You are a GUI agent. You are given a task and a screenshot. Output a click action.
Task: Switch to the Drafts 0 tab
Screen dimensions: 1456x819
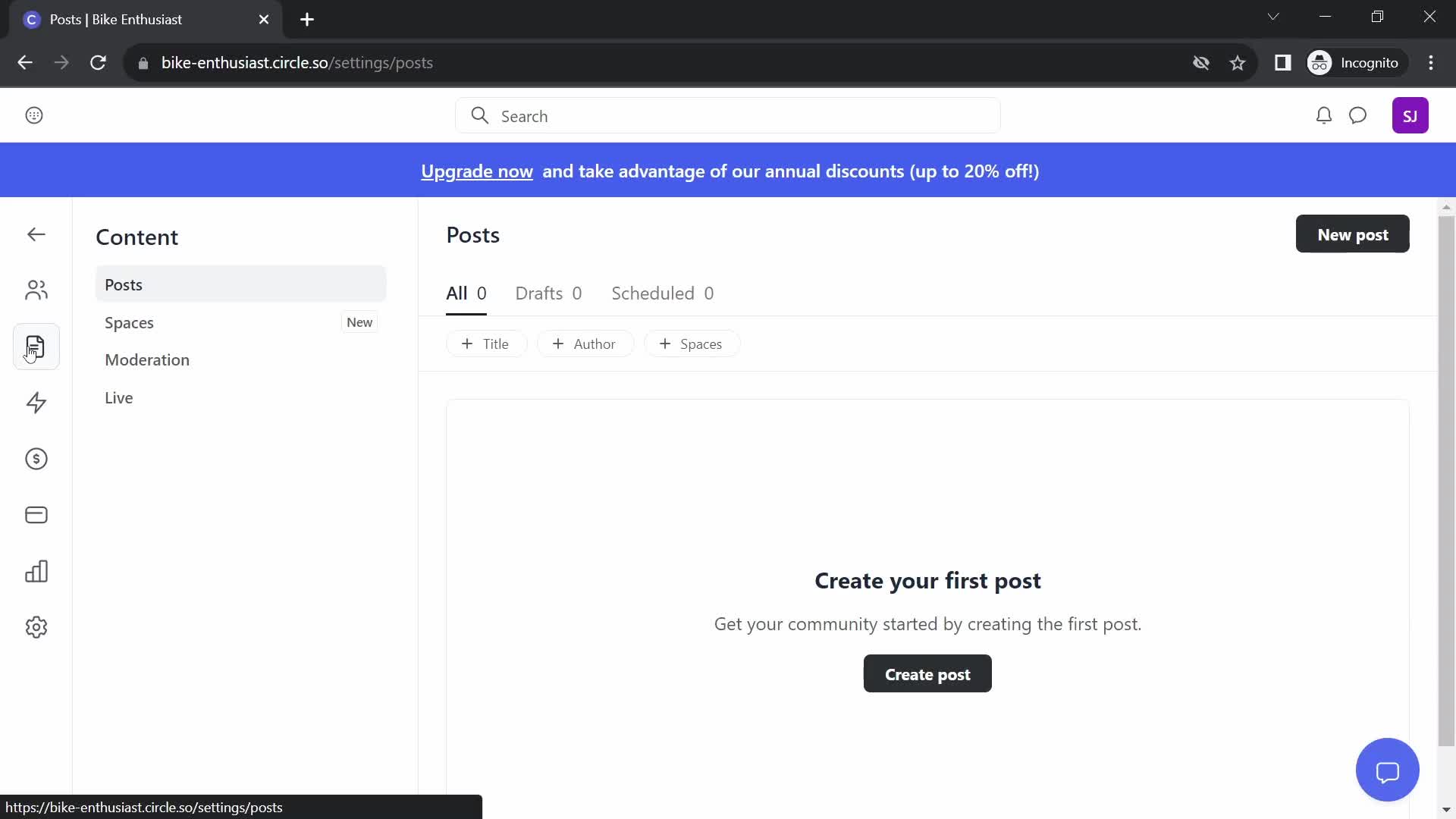point(548,293)
